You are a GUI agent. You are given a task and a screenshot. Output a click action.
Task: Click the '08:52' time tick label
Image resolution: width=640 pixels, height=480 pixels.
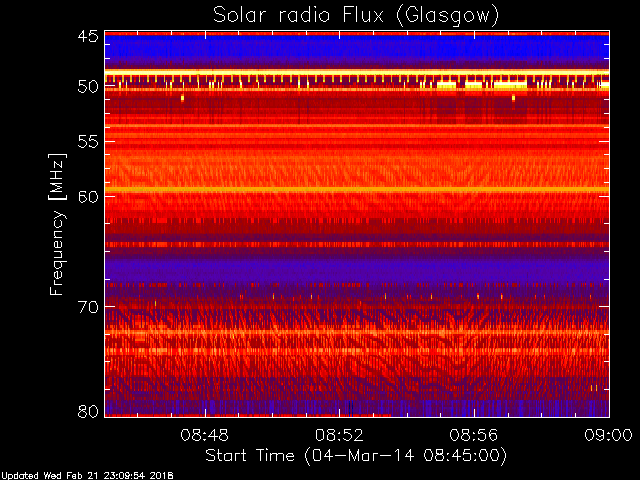pos(339,435)
